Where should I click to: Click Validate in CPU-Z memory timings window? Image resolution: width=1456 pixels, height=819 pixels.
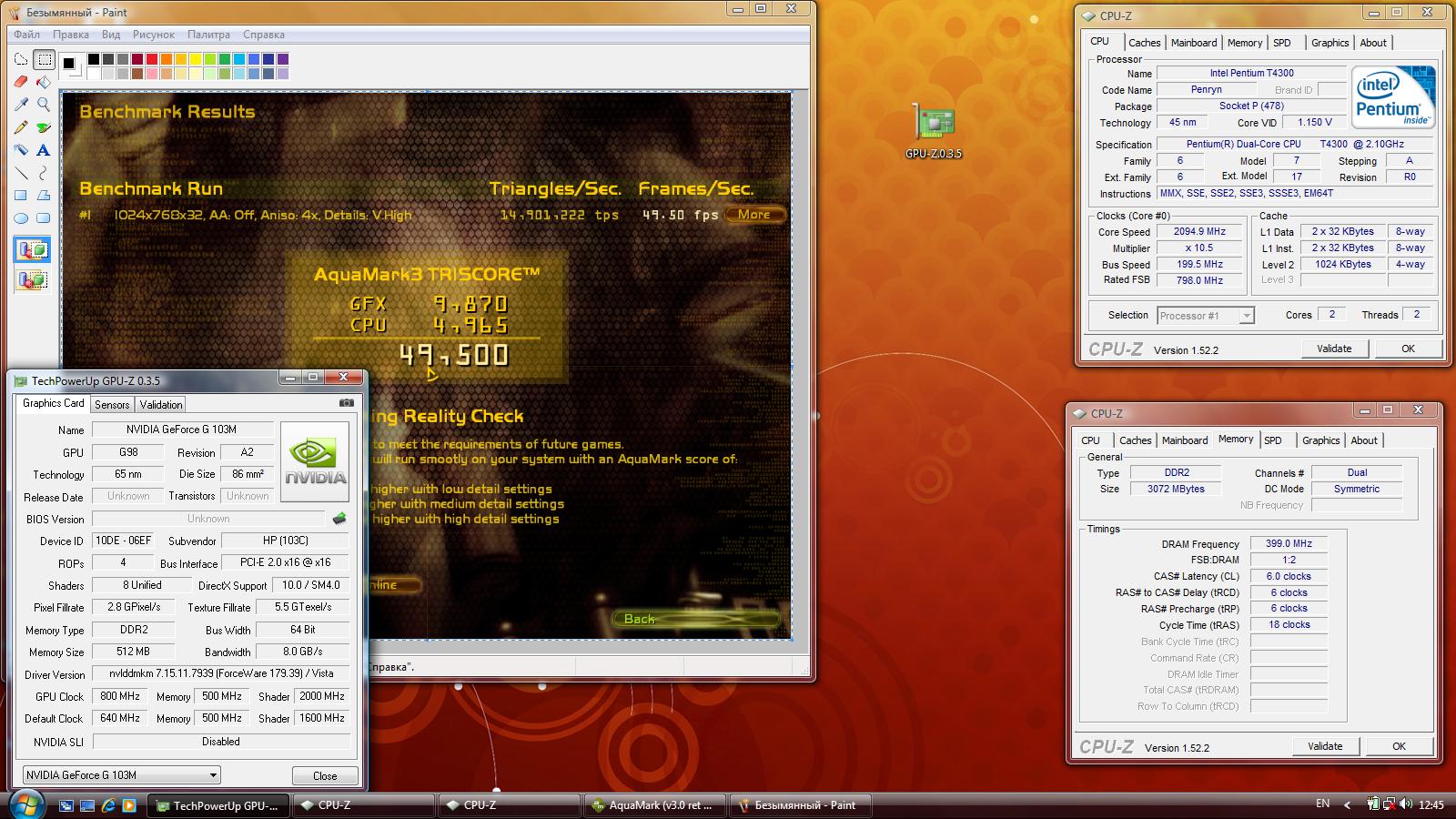point(1325,746)
